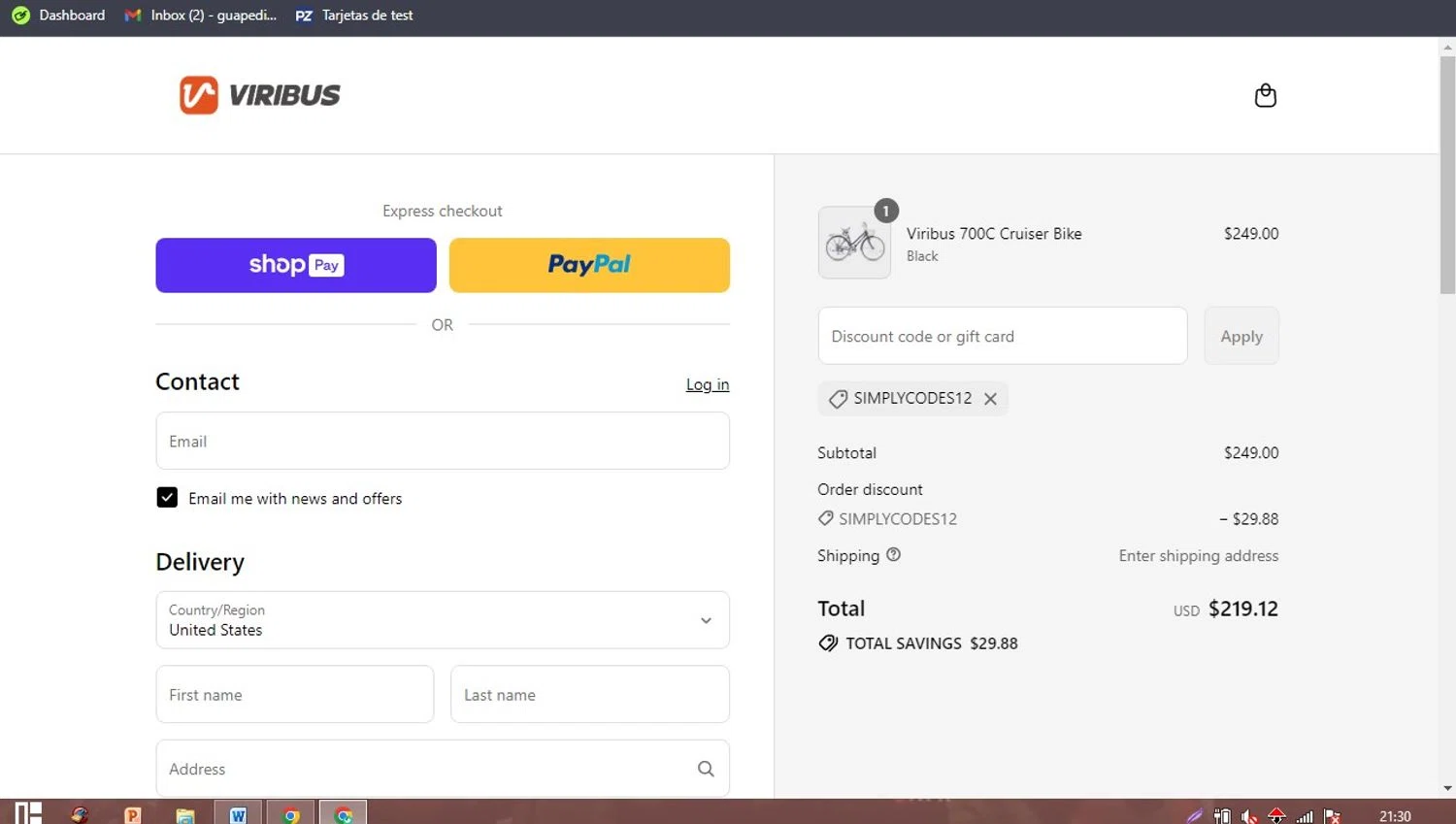The width and height of the screenshot is (1456, 824).
Task: Click the volume icon in system tray
Action: pos(1249,816)
